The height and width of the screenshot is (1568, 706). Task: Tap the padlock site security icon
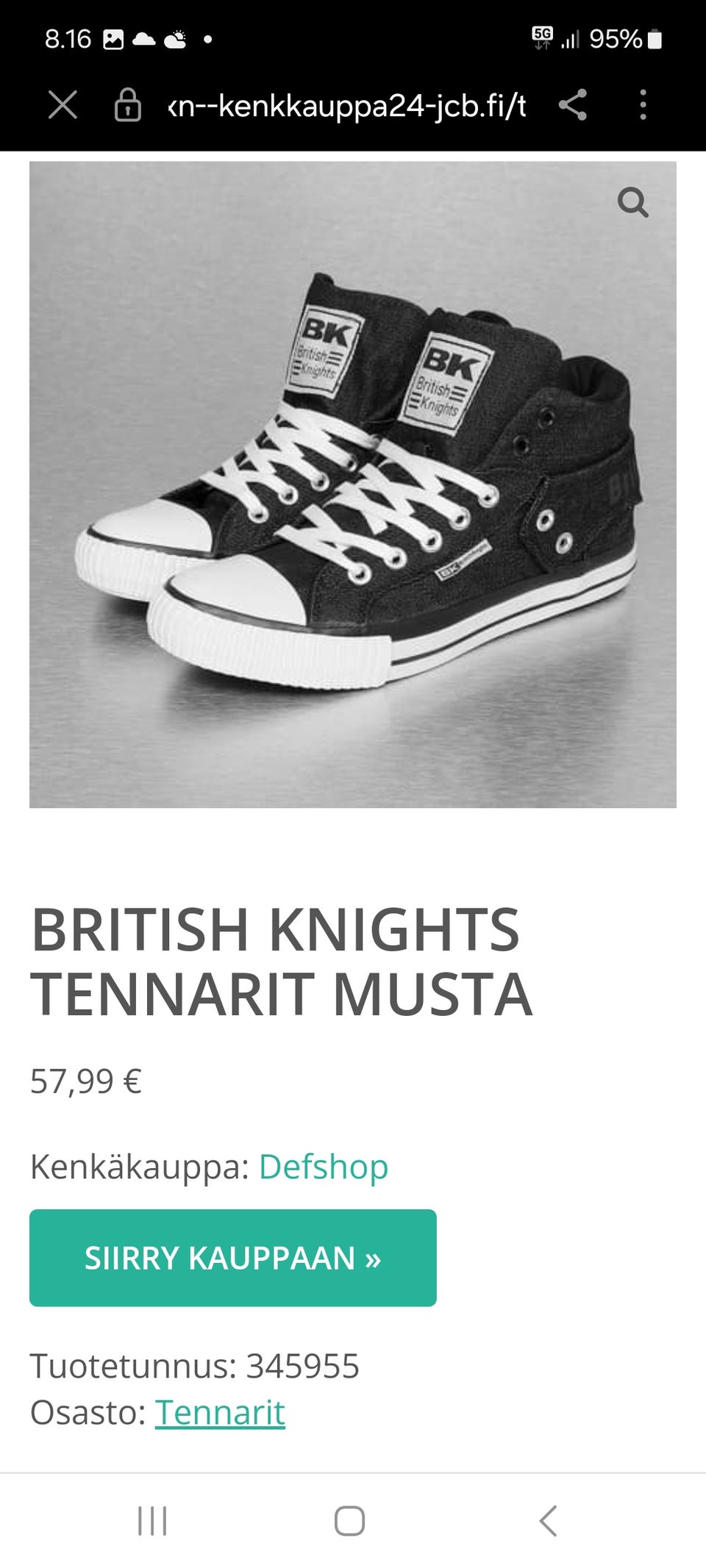(x=127, y=104)
